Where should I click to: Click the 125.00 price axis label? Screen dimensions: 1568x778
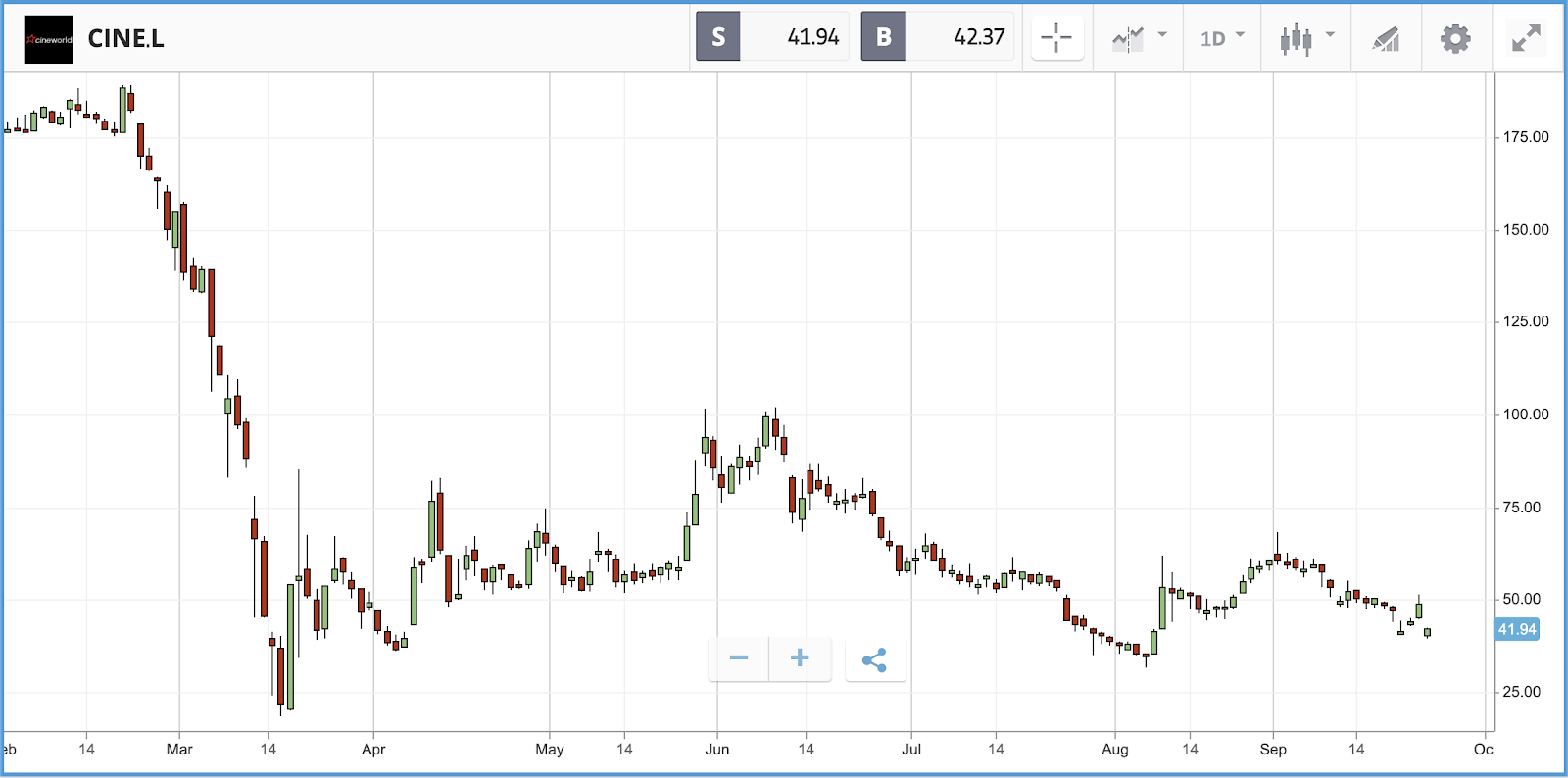coord(1526,321)
